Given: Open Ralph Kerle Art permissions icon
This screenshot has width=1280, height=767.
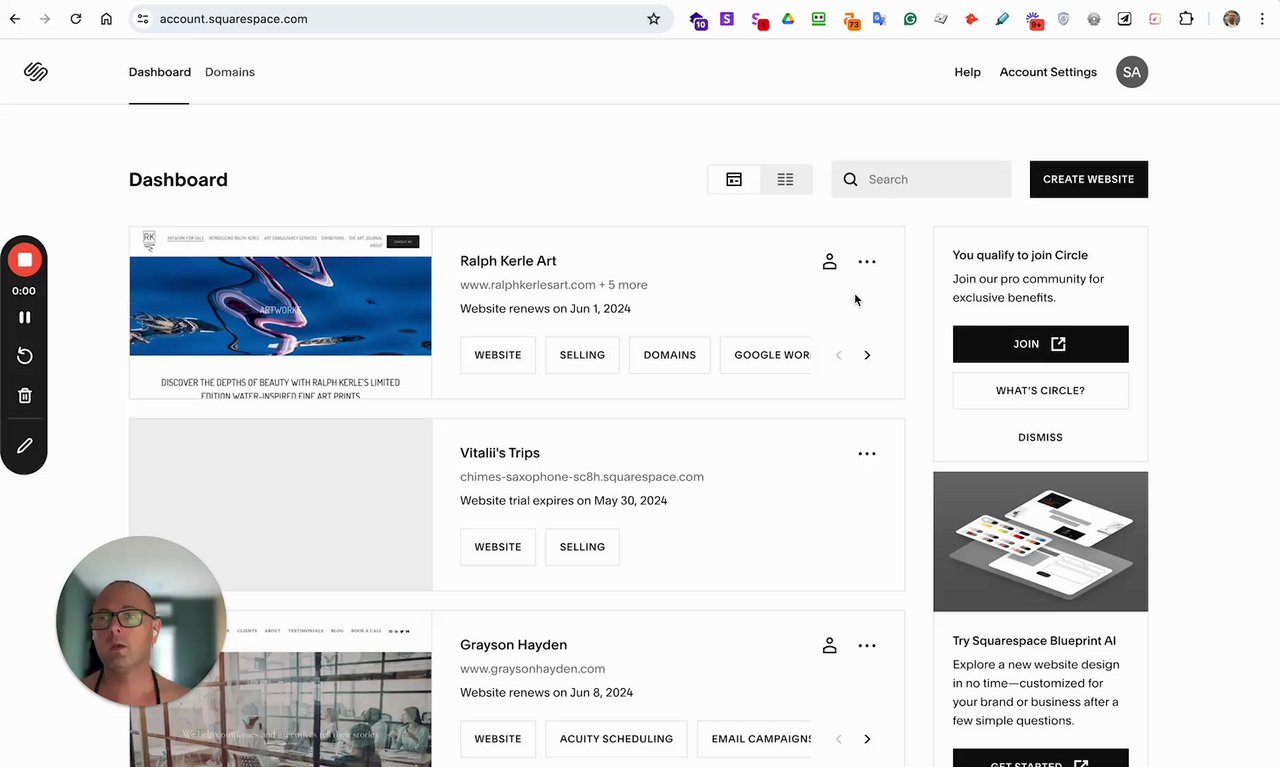Looking at the screenshot, I should [829, 262].
